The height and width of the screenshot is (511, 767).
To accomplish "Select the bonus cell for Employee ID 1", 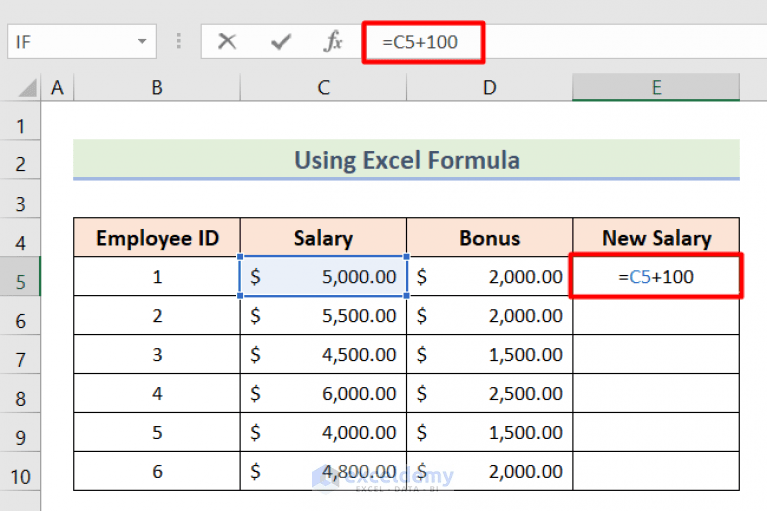I will coord(490,276).
